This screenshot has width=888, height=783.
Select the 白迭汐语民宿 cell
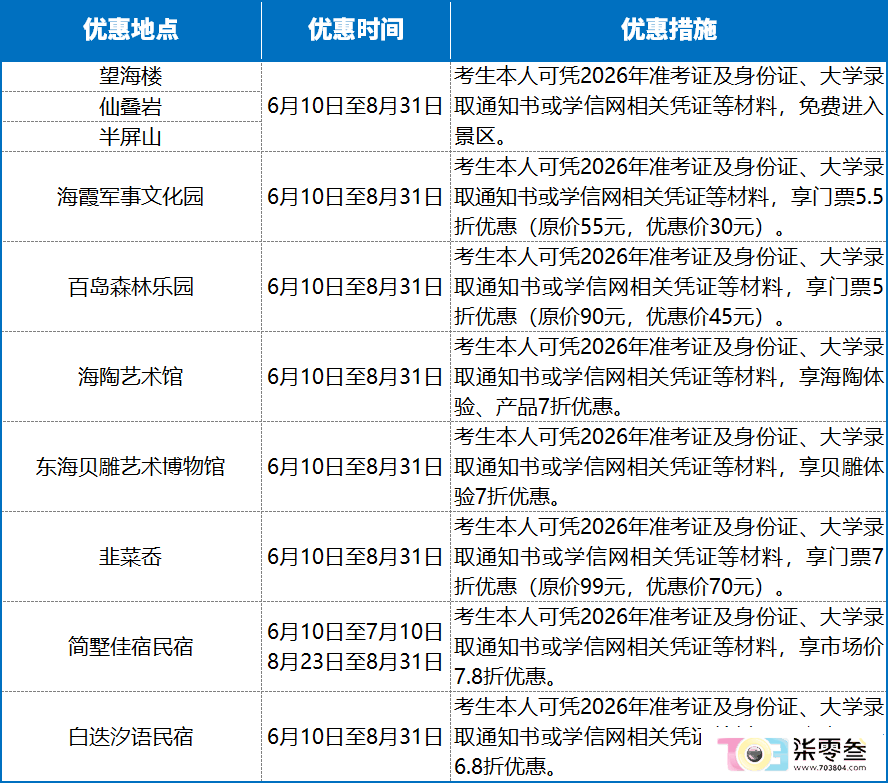pyautogui.click(x=131, y=737)
